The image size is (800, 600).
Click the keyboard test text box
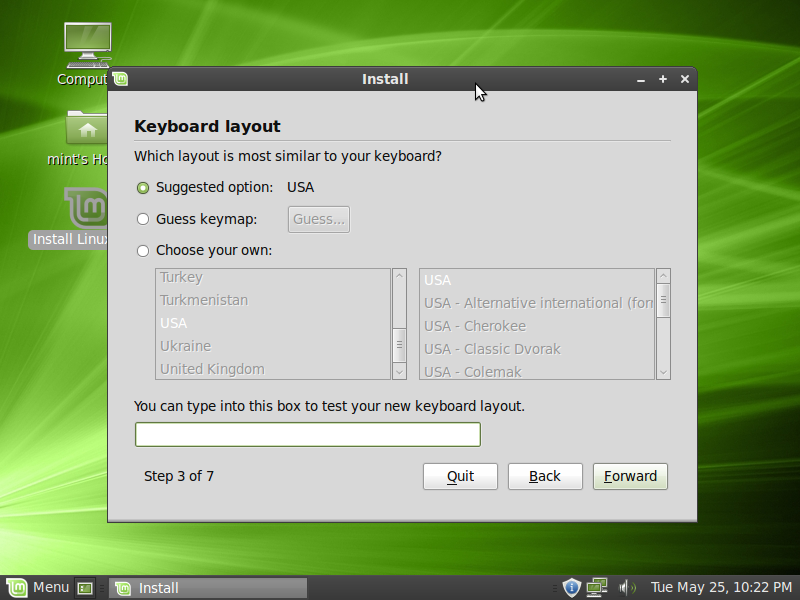click(x=307, y=434)
